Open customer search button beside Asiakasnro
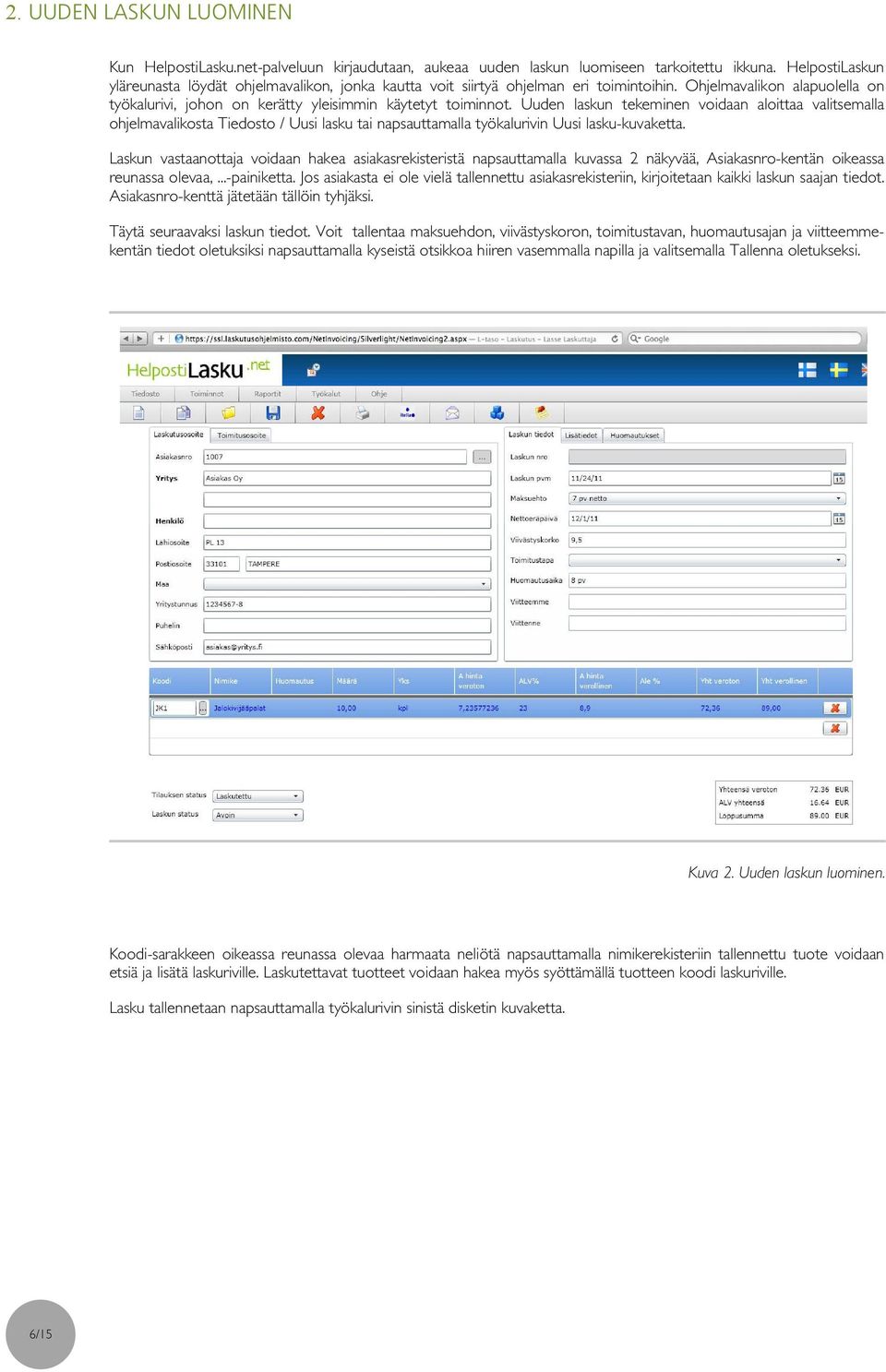The height and width of the screenshot is (1372, 886). [482, 457]
